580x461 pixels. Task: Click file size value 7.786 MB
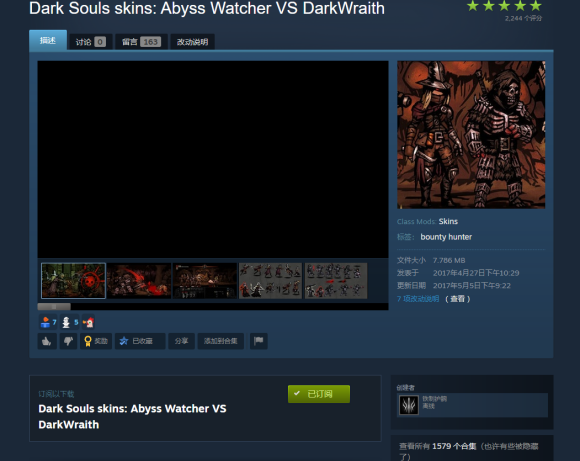(x=449, y=260)
